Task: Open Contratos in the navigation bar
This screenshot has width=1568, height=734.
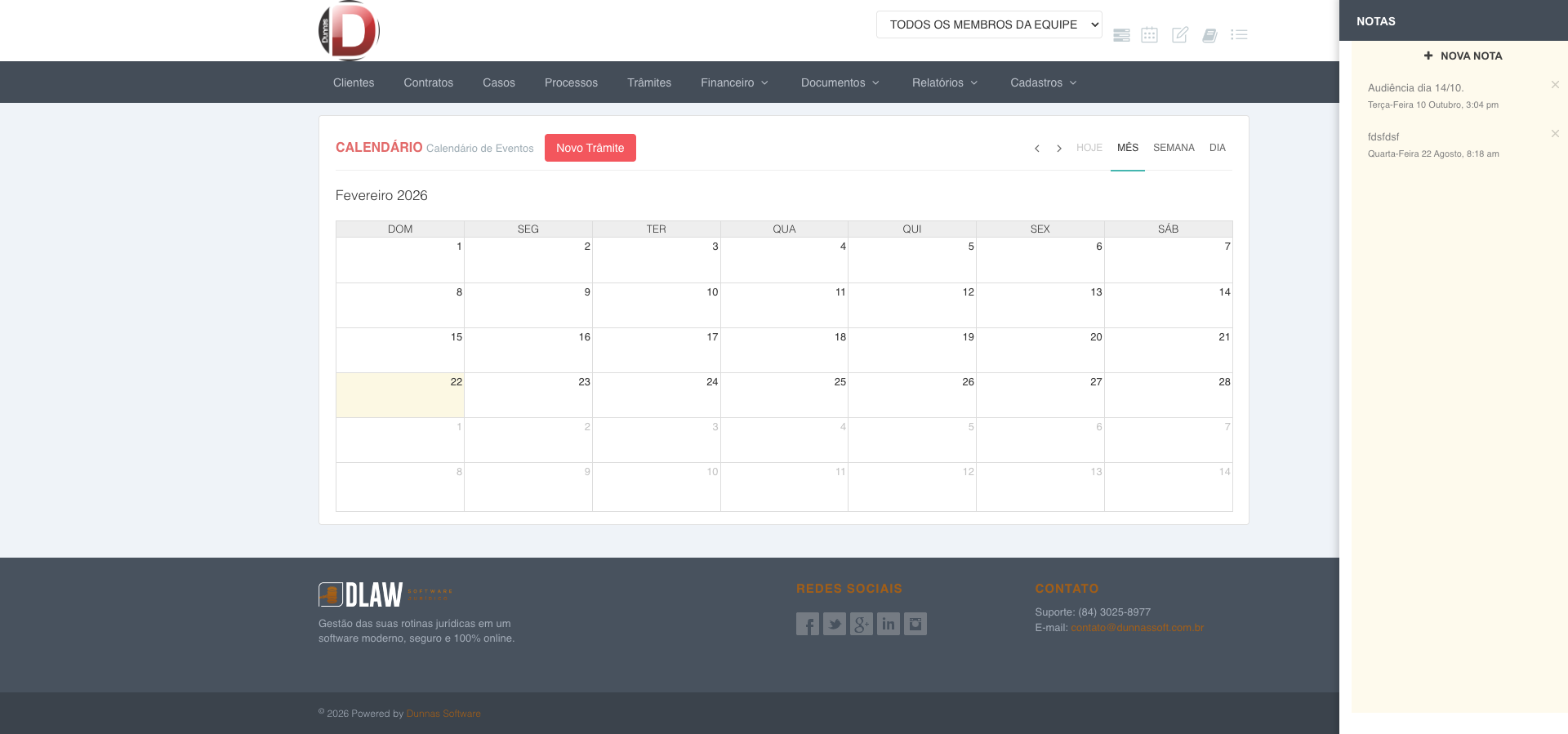Action: 429,82
